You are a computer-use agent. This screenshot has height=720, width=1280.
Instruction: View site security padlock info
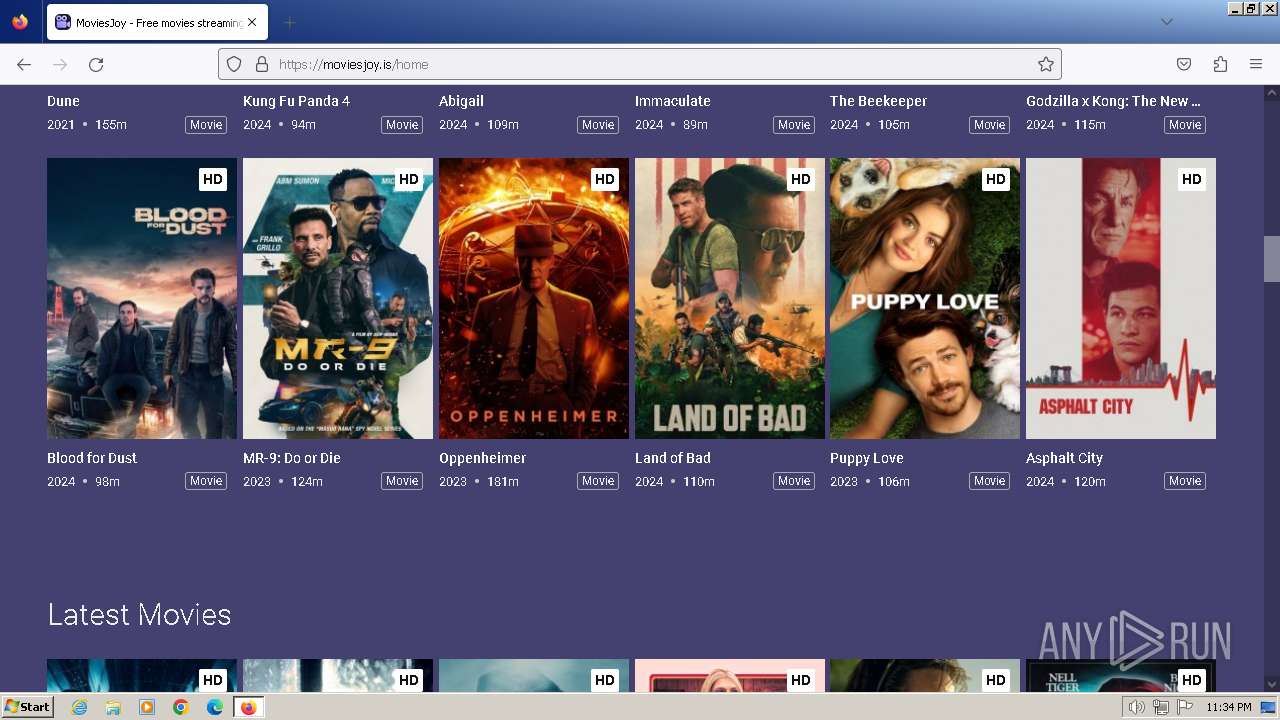262,64
